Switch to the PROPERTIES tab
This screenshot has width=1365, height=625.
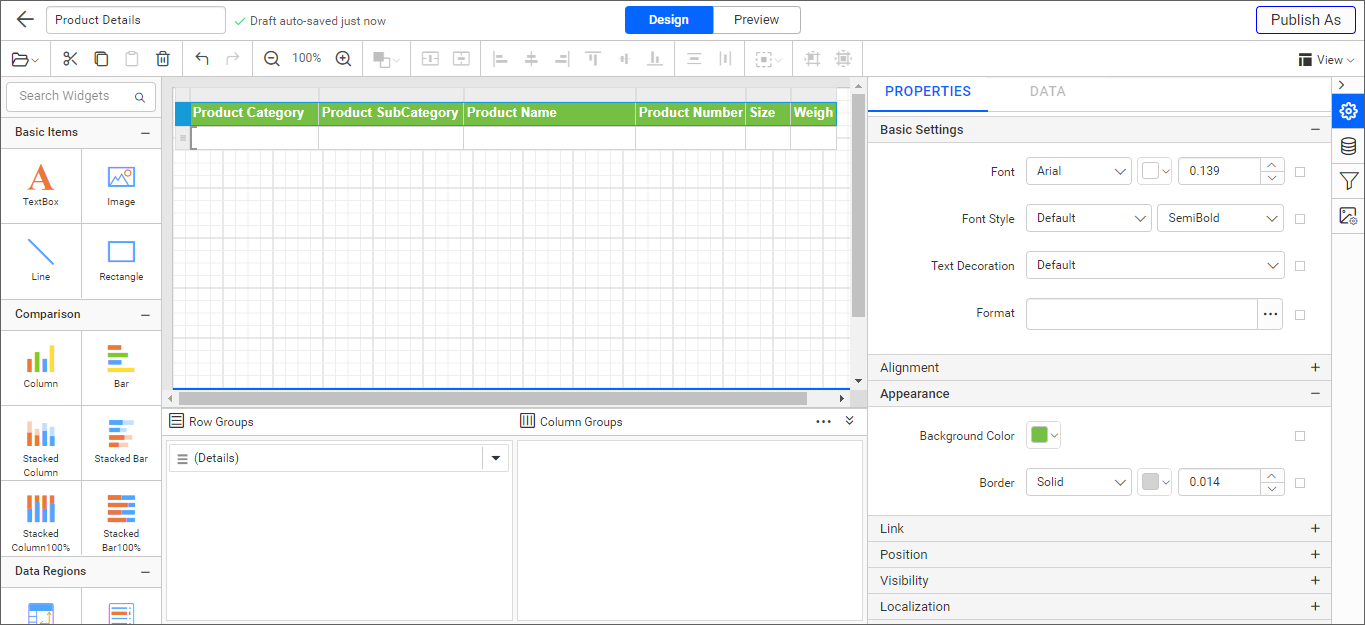click(928, 91)
